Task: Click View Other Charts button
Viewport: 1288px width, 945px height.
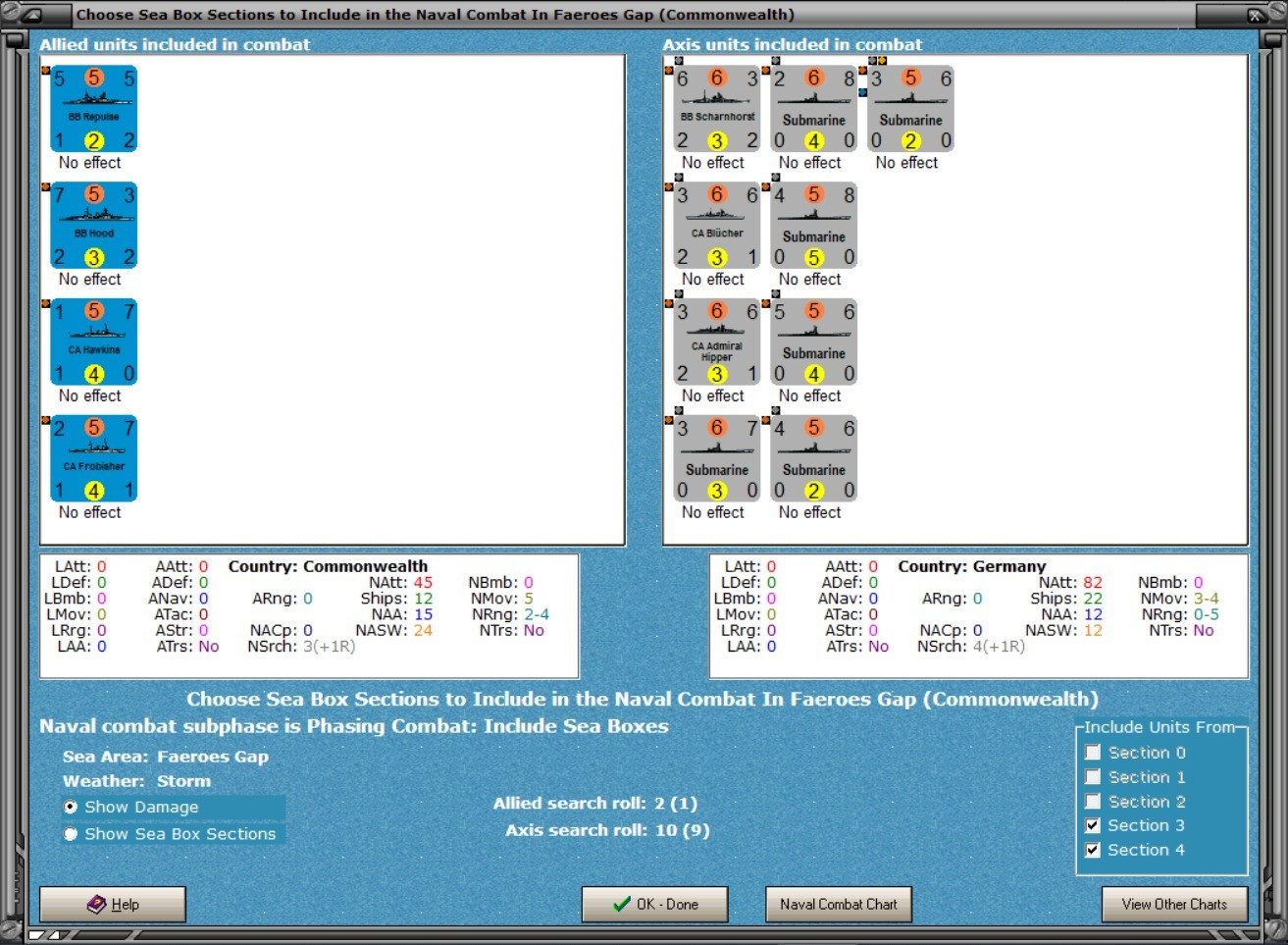Action: click(x=1174, y=904)
